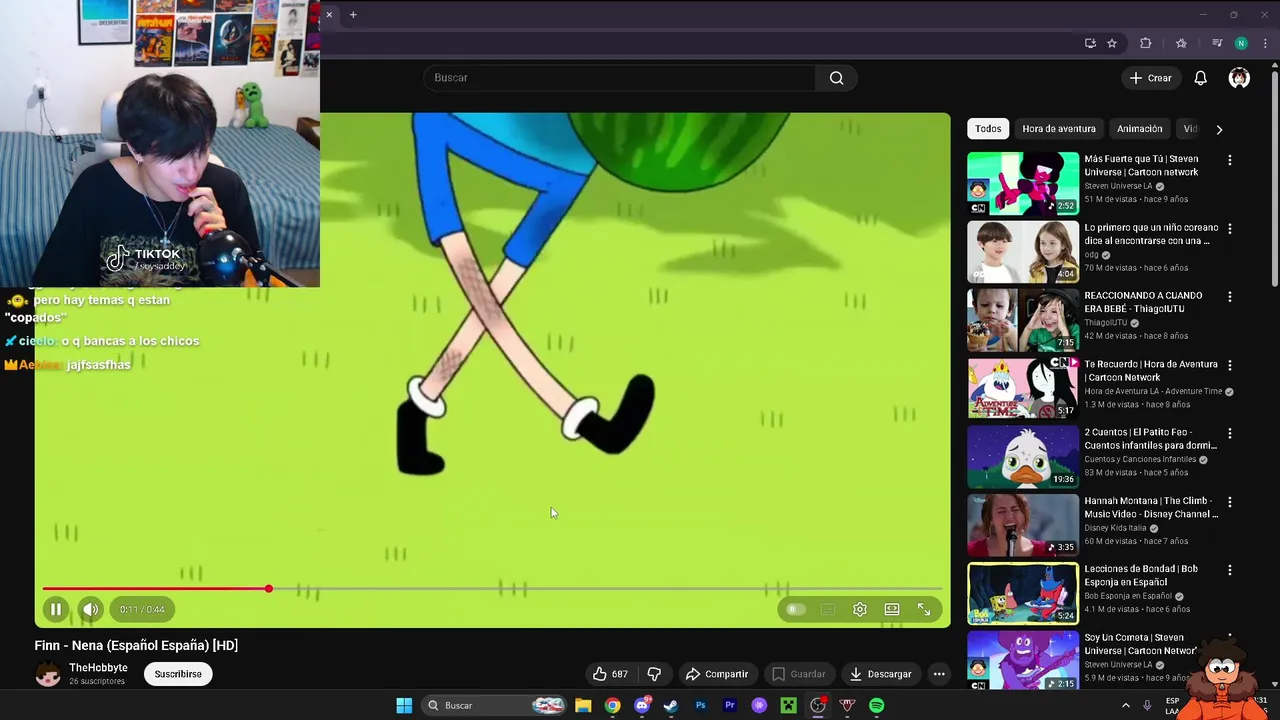Screen dimensions: 1280x720
Task: Expand the system tray hidden icons chevron
Action: click(x=1125, y=706)
